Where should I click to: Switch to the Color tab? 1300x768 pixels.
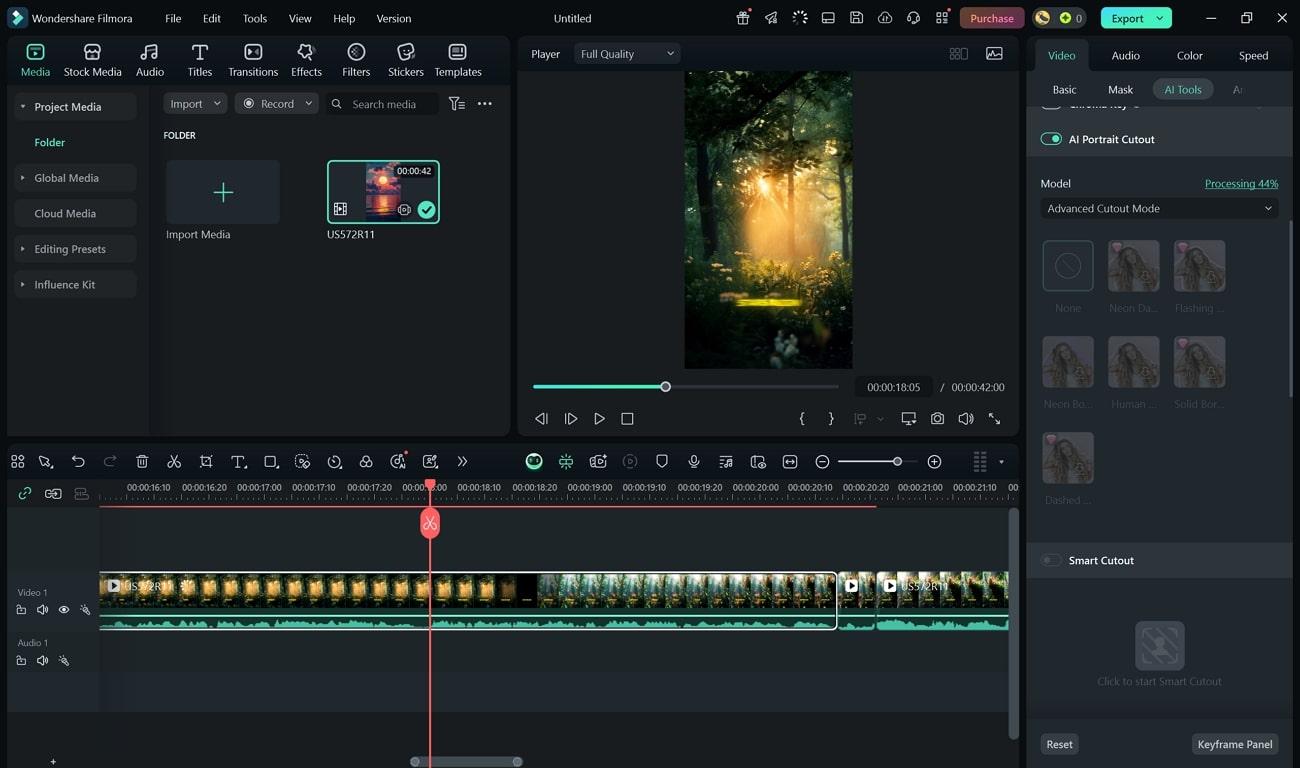click(1189, 55)
